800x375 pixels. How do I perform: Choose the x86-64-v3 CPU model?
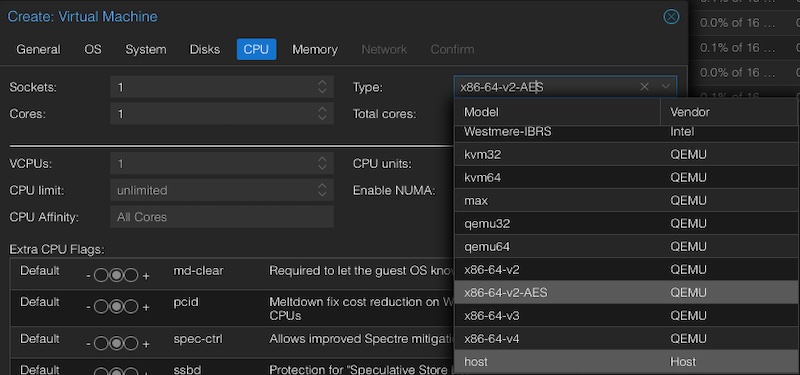point(627,316)
